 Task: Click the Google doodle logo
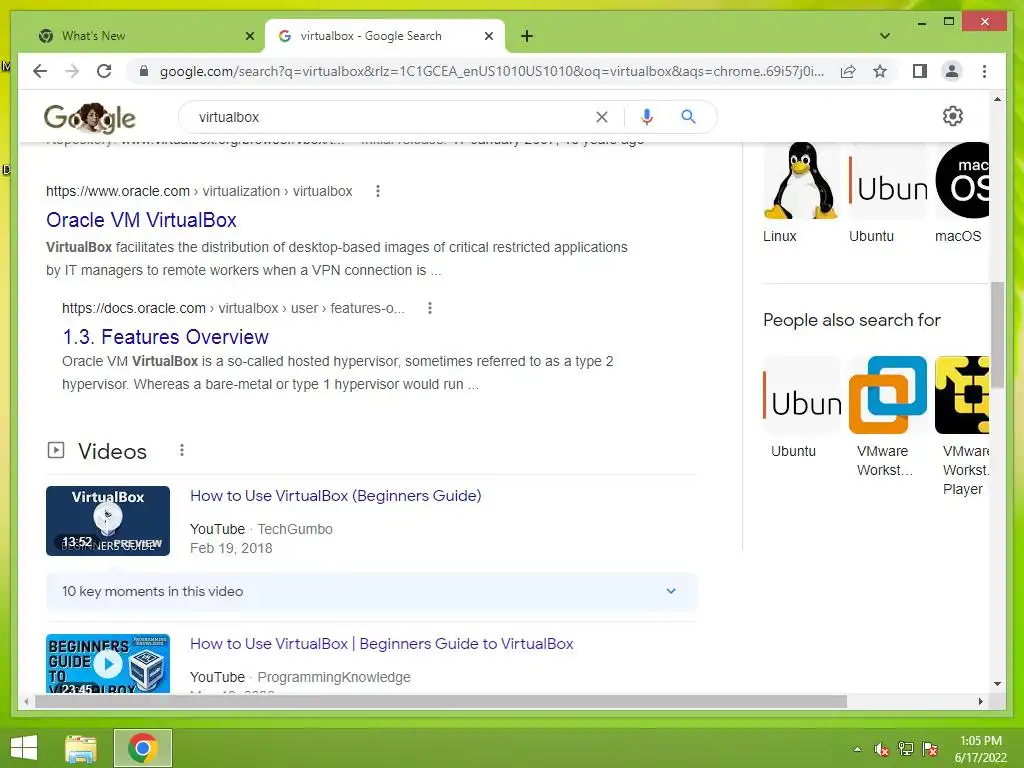(x=90, y=118)
